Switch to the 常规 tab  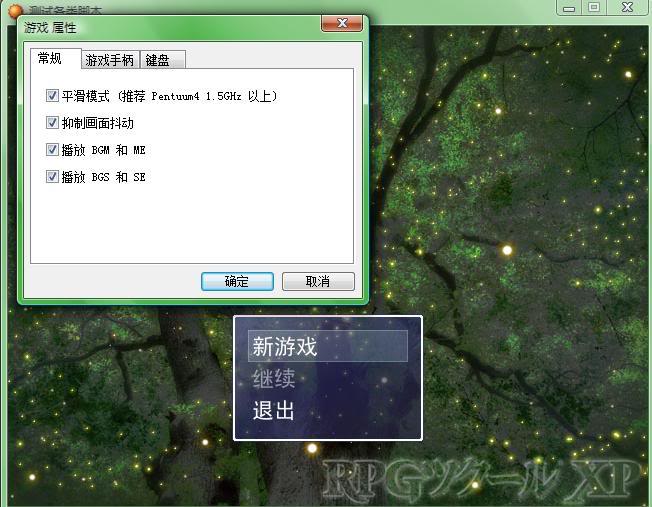tap(55, 59)
